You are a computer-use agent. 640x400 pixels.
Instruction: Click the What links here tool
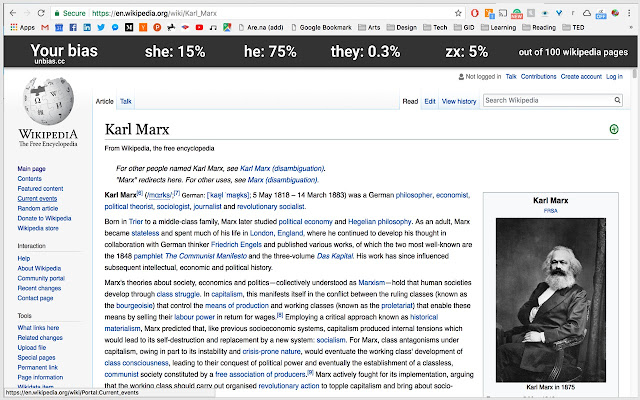[38, 327]
